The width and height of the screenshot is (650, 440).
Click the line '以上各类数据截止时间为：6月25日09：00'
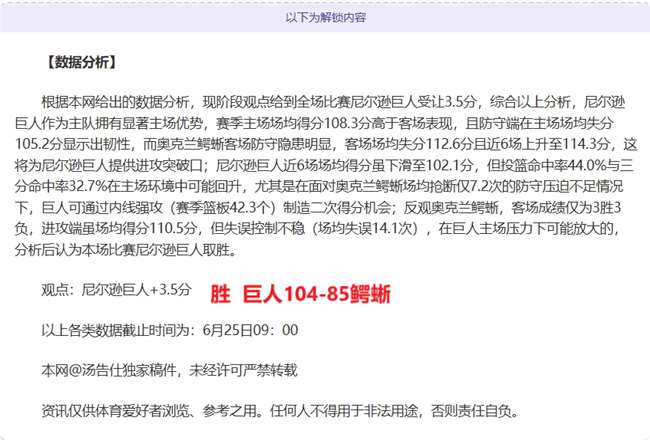170,330
